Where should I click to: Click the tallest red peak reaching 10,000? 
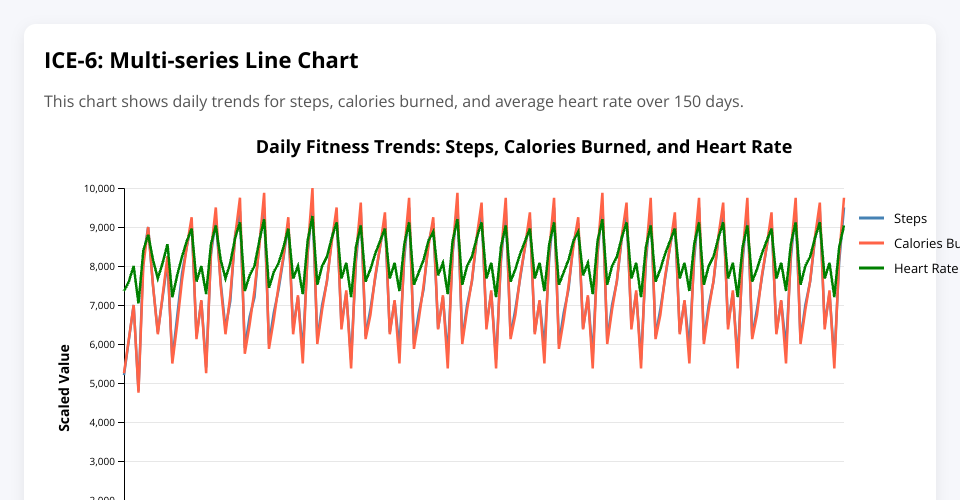pyautogui.click(x=312, y=190)
